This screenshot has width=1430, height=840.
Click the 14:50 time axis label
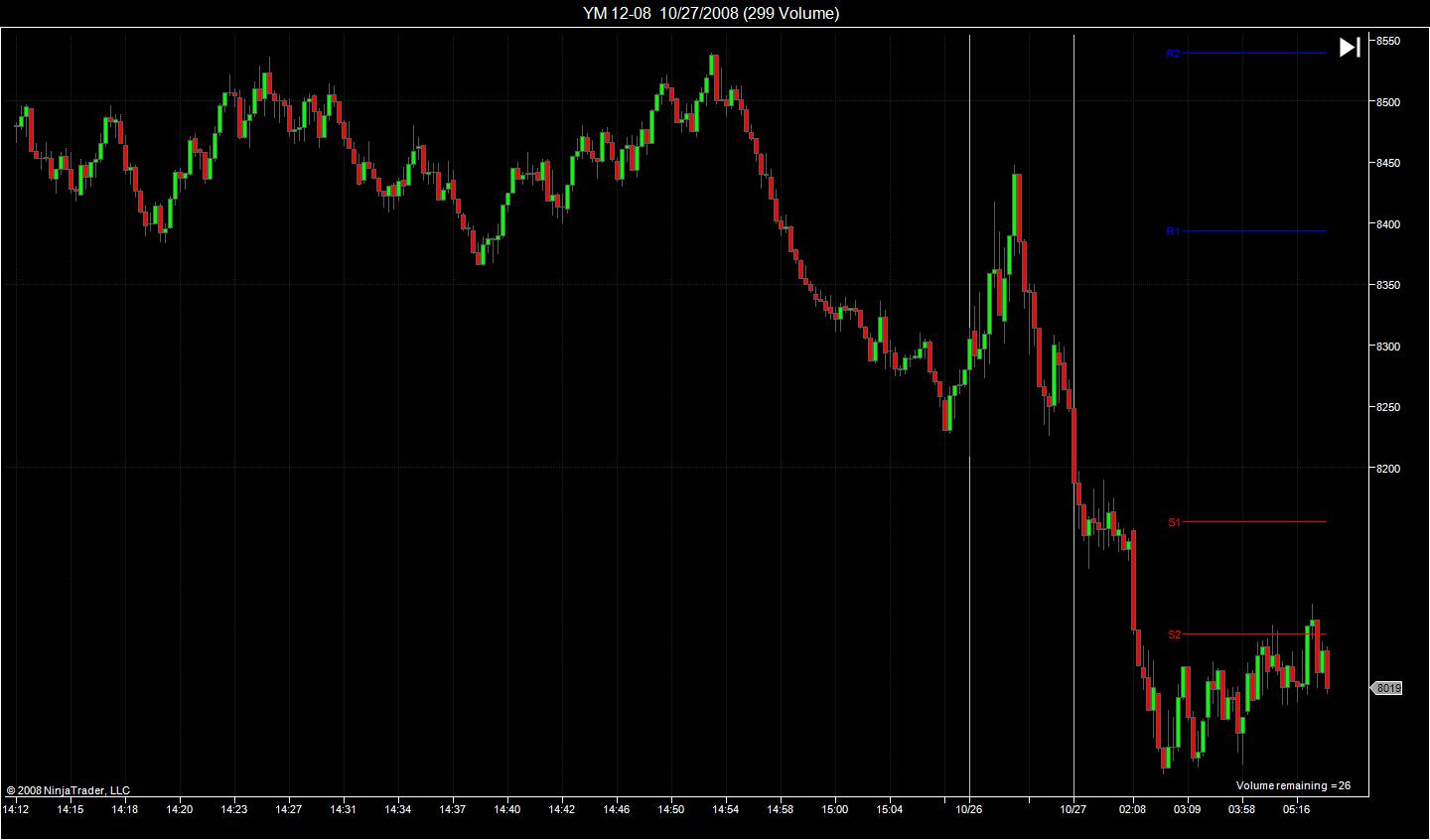671,809
